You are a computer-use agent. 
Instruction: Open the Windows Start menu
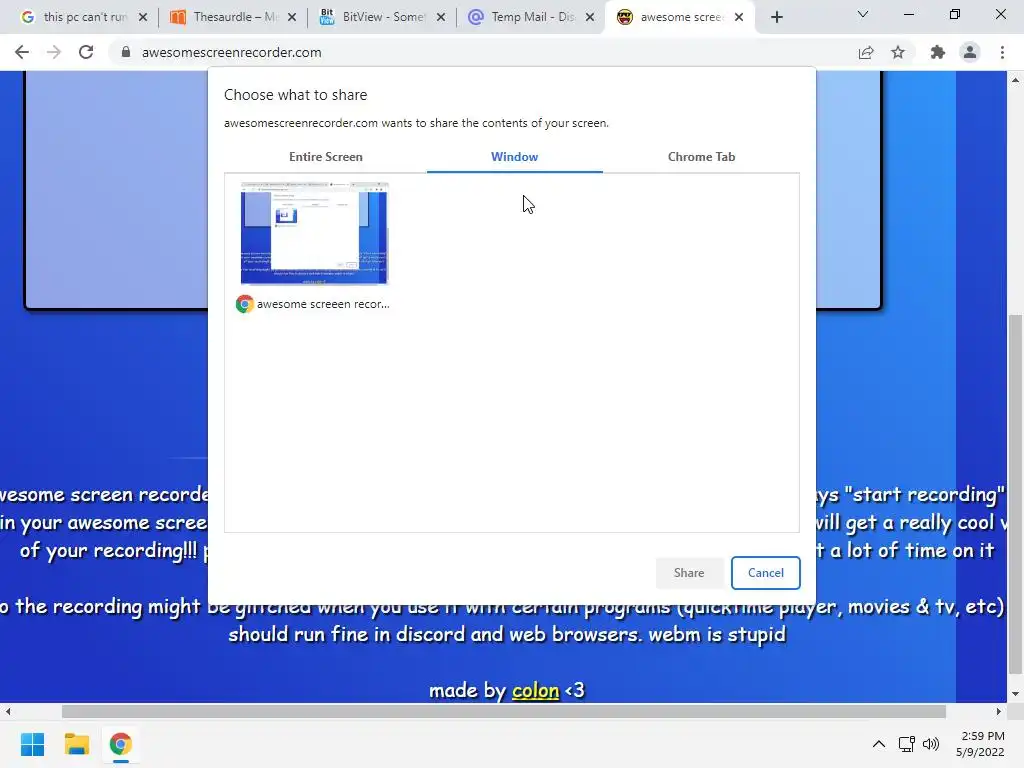coord(33,744)
